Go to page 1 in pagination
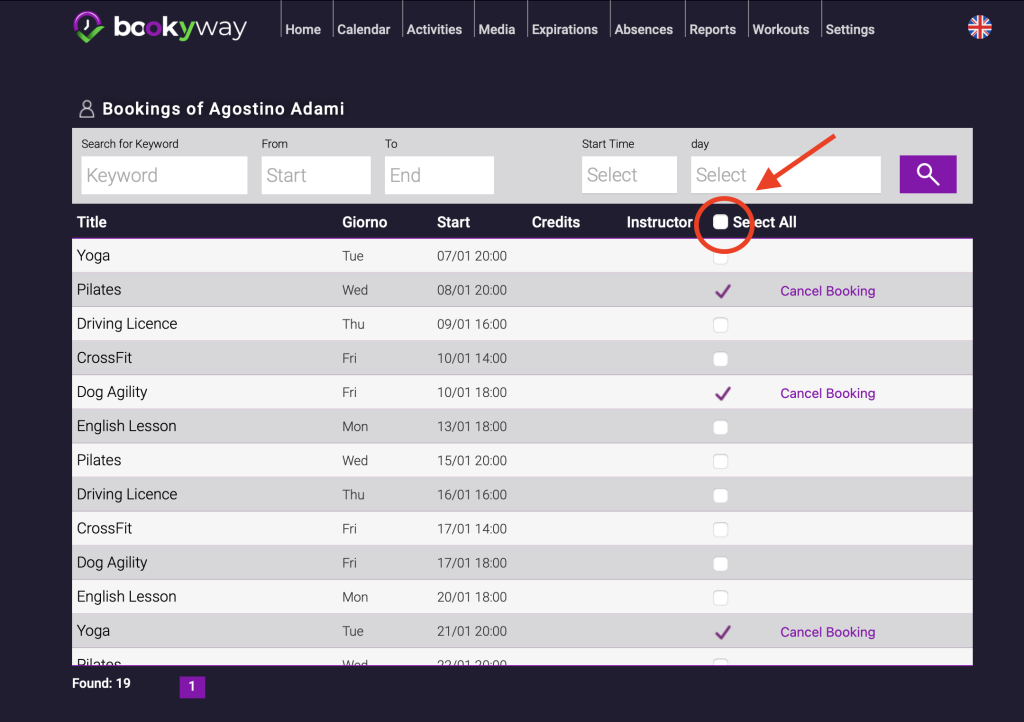 point(192,686)
